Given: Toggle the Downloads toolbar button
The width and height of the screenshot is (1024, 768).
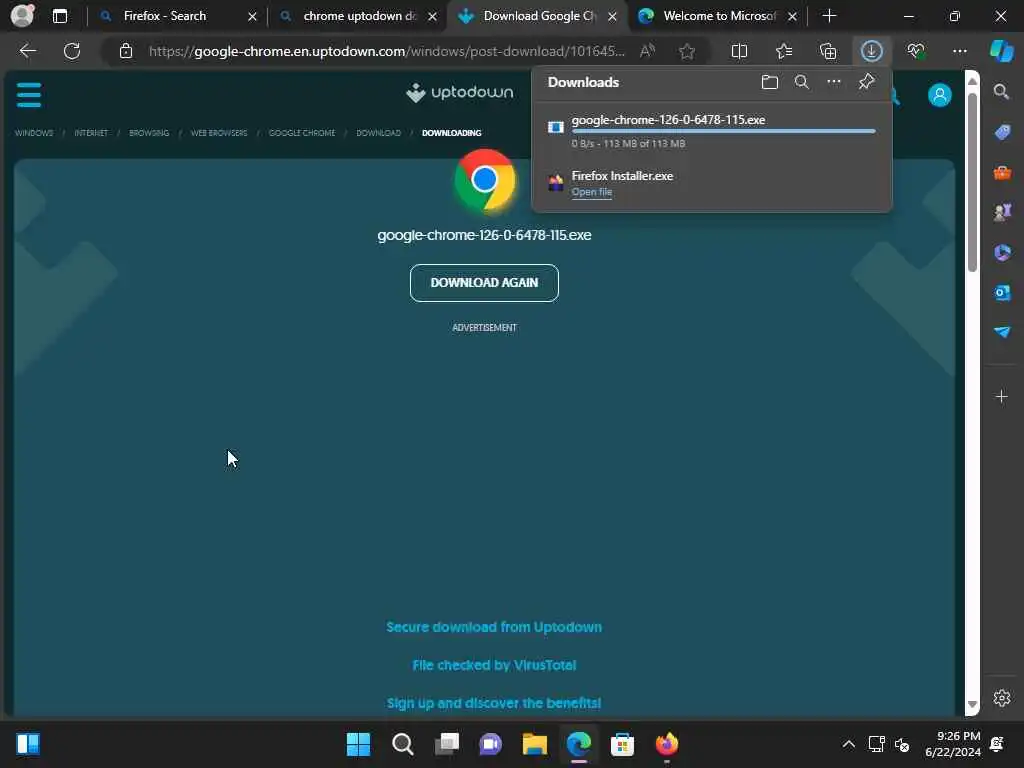Looking at the screenshot, I should click(871, 51).
